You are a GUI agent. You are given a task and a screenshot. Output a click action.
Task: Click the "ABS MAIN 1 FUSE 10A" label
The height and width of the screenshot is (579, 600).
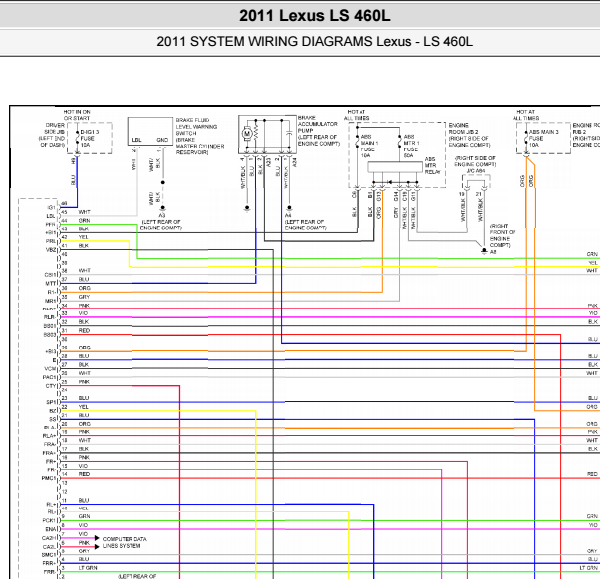[368, 146]
